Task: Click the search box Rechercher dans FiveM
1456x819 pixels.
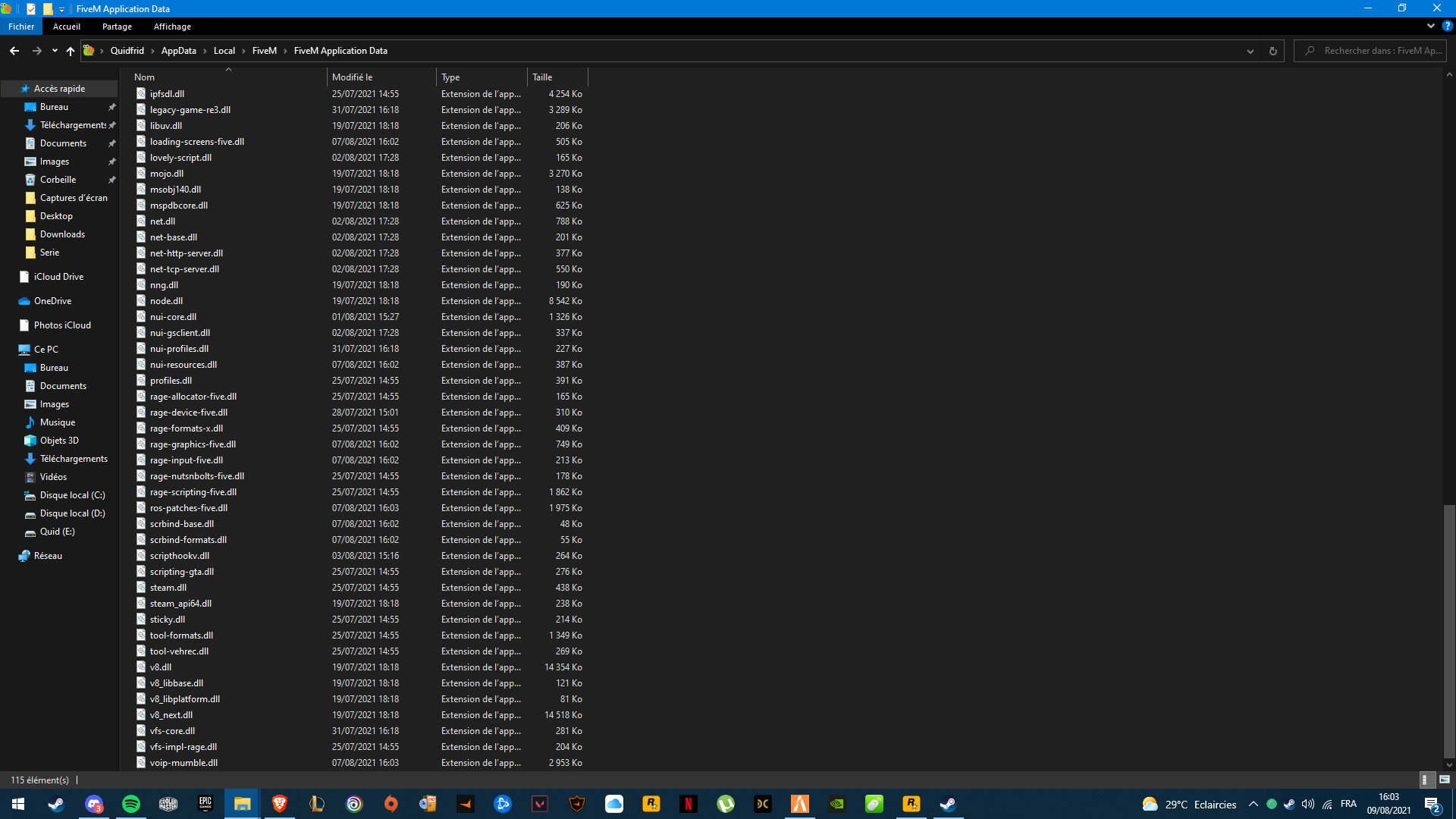Action: [1370, 51]
